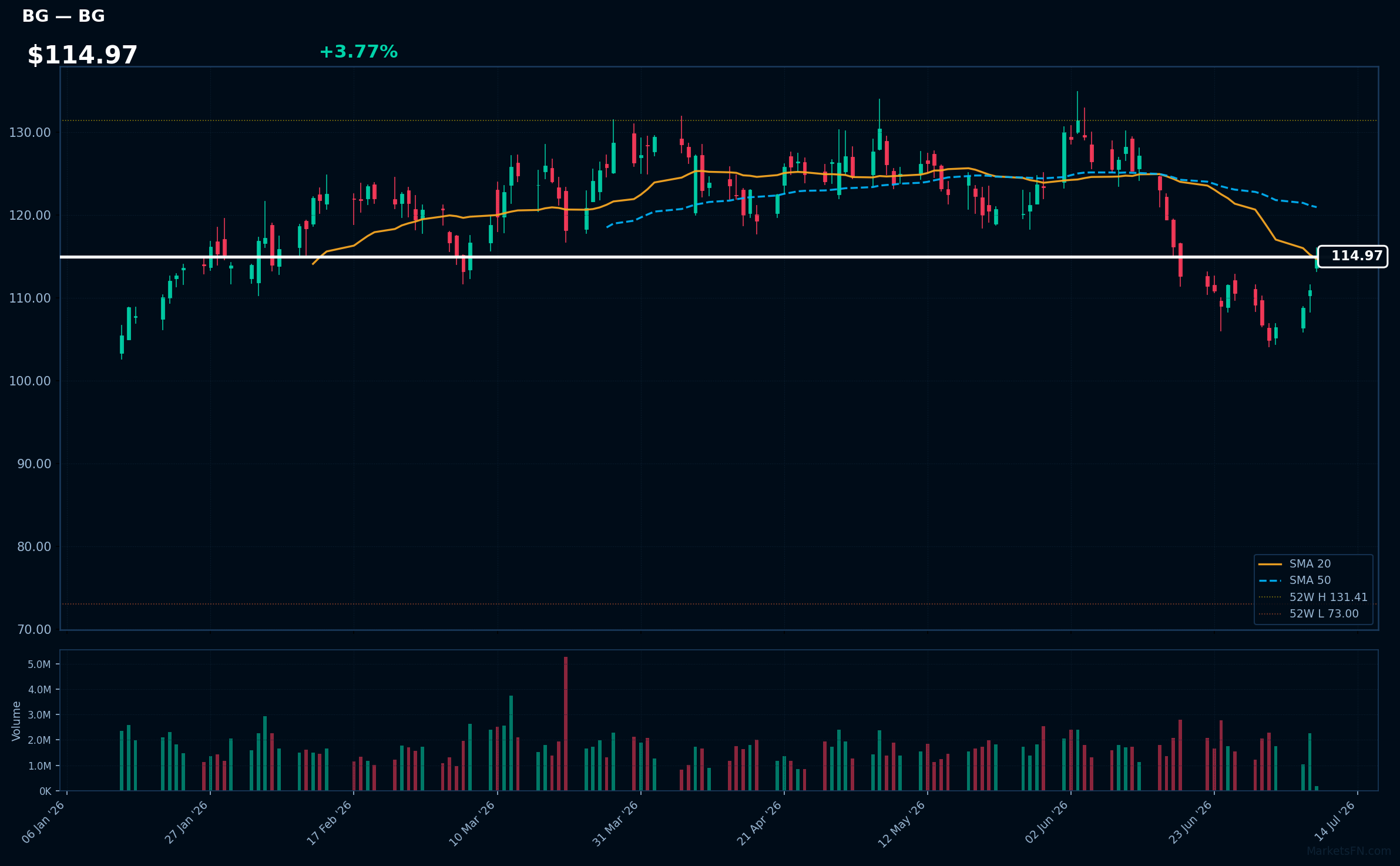
Task: Click the 1.0M volume axis label
Action: tap(39, 766)
